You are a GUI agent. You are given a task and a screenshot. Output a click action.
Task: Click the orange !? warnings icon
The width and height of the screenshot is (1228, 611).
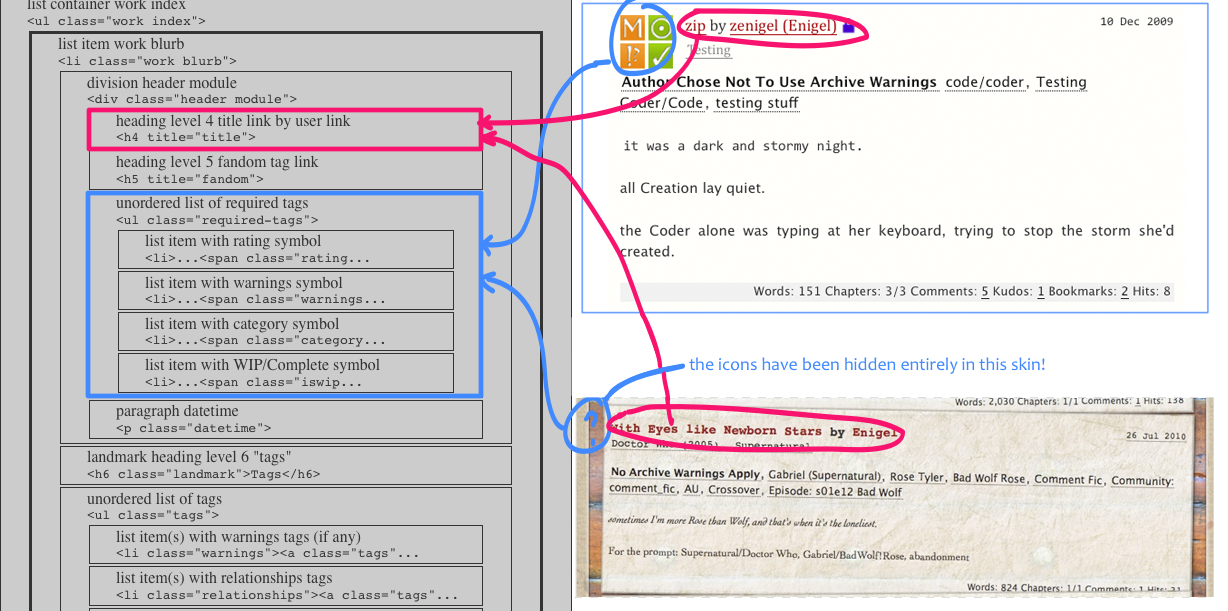pos(633,56)
